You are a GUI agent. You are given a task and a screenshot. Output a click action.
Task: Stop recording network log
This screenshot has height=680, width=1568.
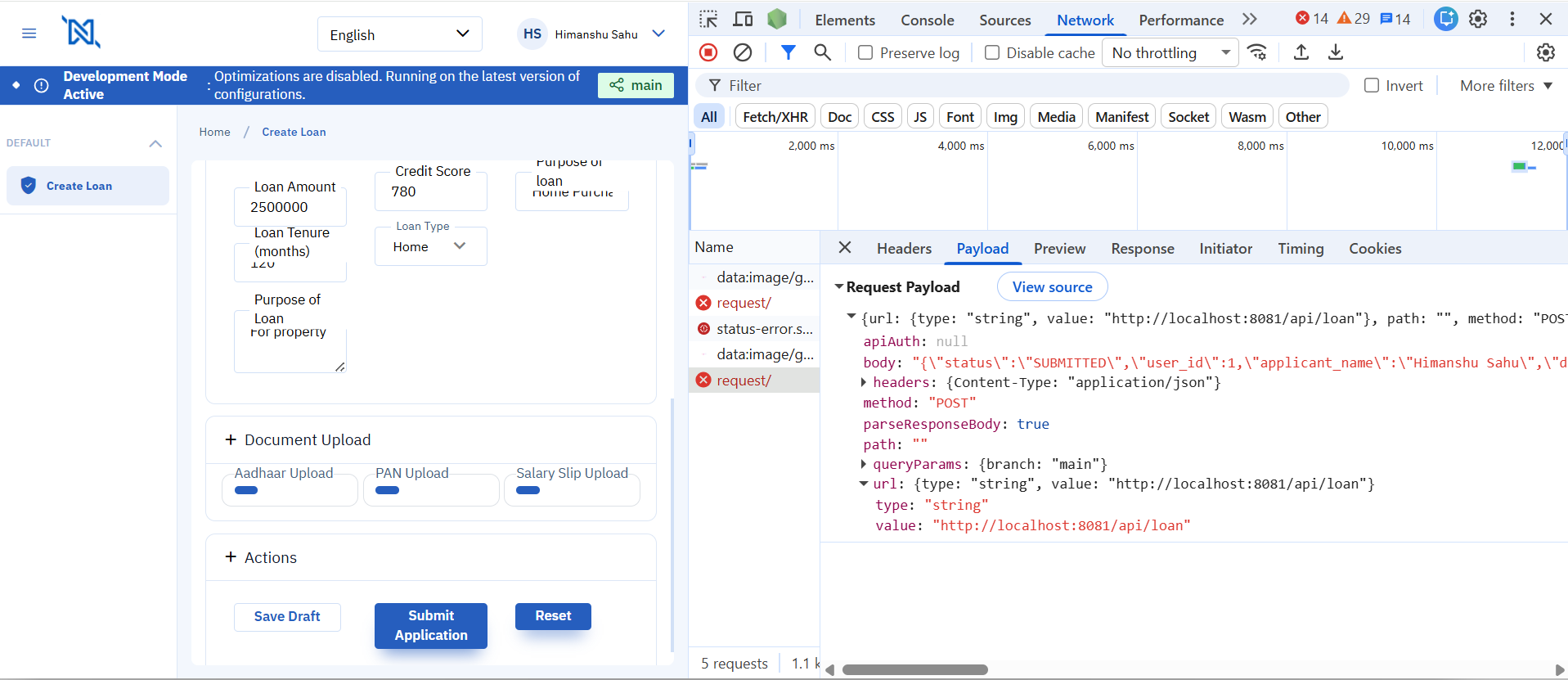click(708, 53)
